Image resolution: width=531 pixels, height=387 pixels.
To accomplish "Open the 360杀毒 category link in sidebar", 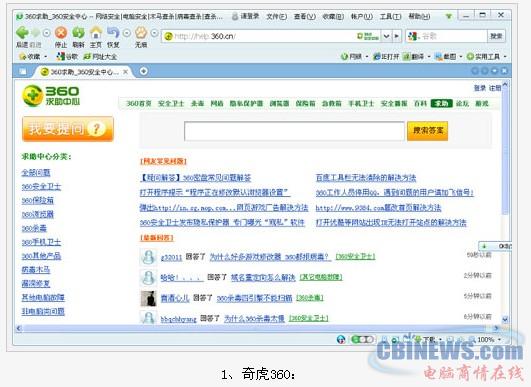I will [x=34, y=229].
